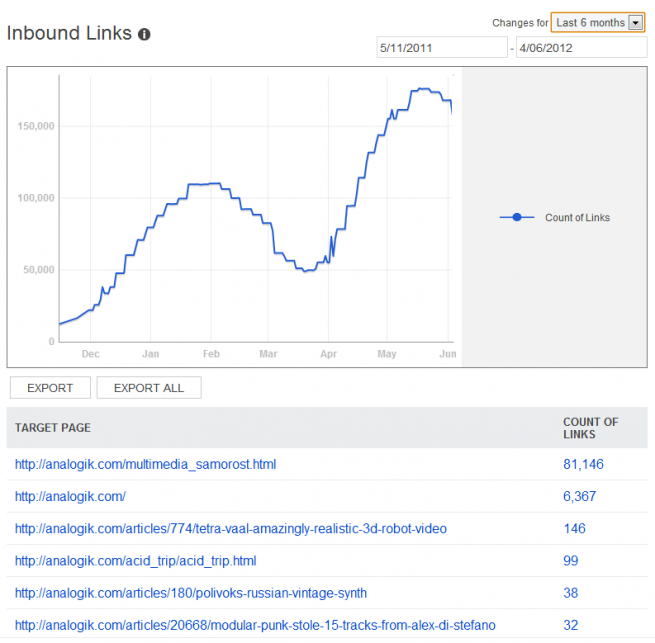
Task: Open the multimedia_samorost.html link
Action: pyautogui.click(x=145, y=465)
